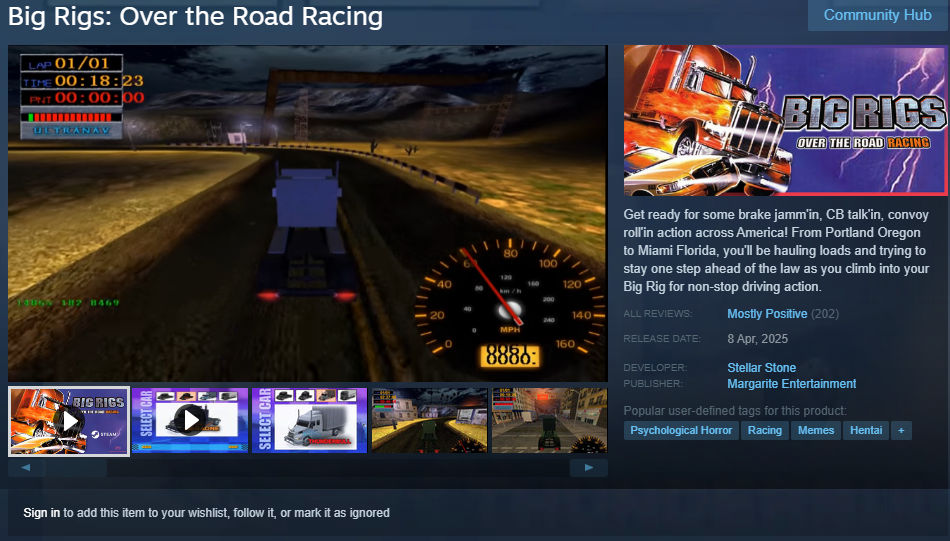This screenshot has width=950, height=541.
Task: Browse the Racing tag
Action: click(x=765, y=431)
